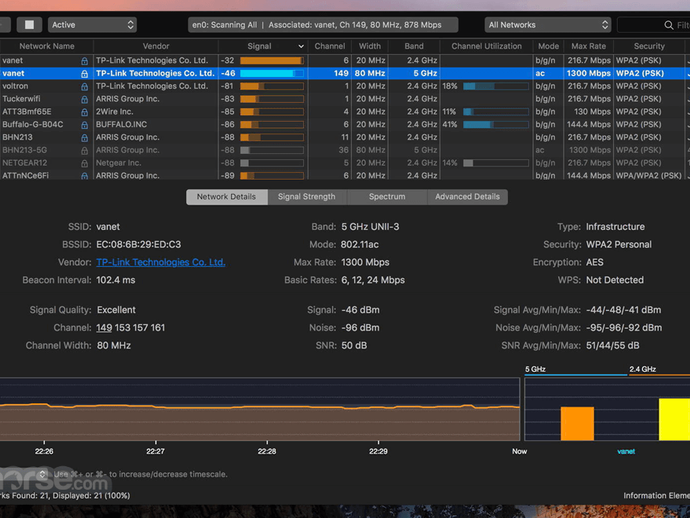
Task: Click lock icon on Tuckerwifi row
Action: (x=84, y=99)
